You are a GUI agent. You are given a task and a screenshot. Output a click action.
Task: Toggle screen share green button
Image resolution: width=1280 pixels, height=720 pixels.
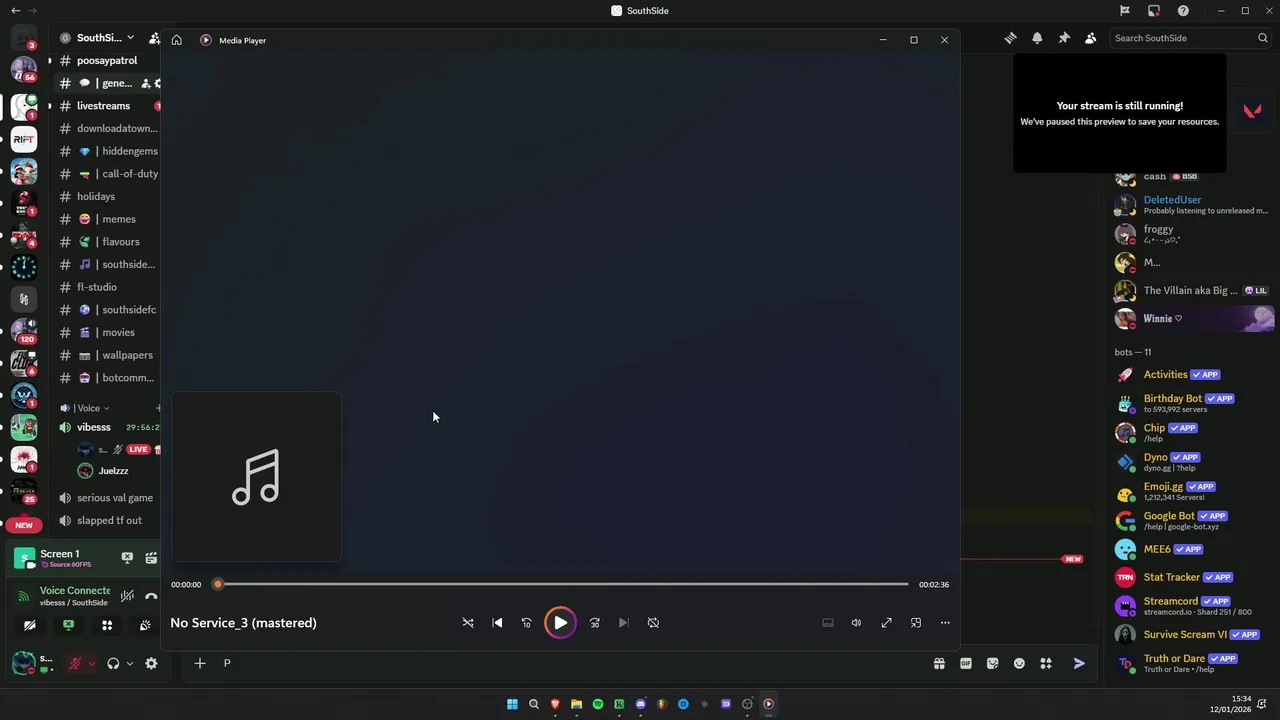[x=68, y=625]
